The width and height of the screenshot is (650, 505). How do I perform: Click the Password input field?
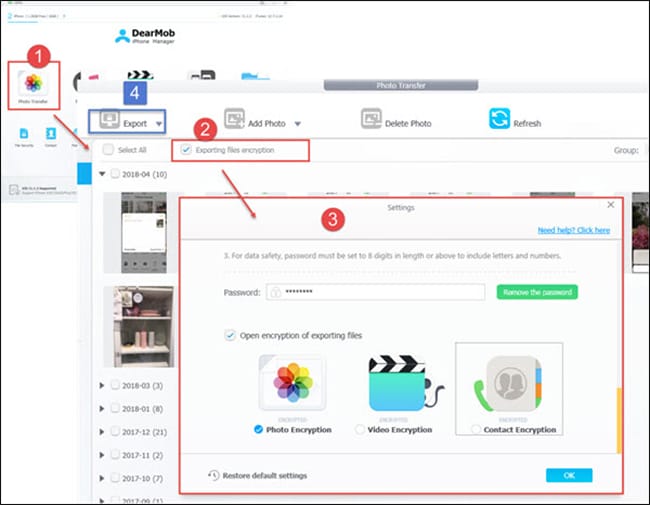coord(376,292)
